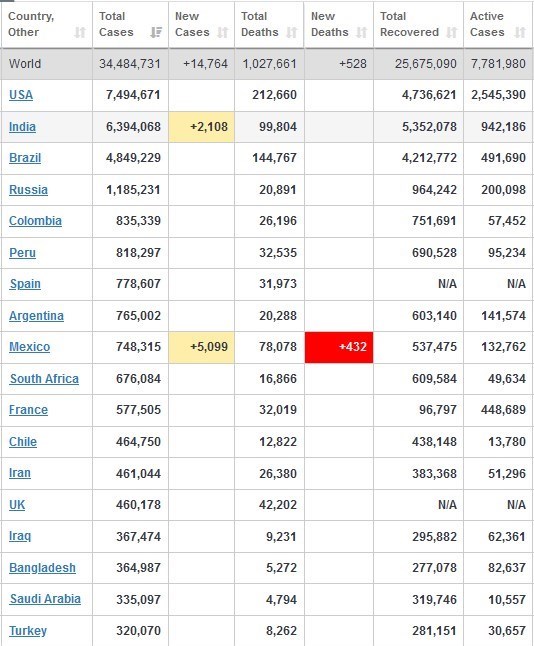
Task: Sort by Total Recovered arrow icon
Action: pos(452,32)
